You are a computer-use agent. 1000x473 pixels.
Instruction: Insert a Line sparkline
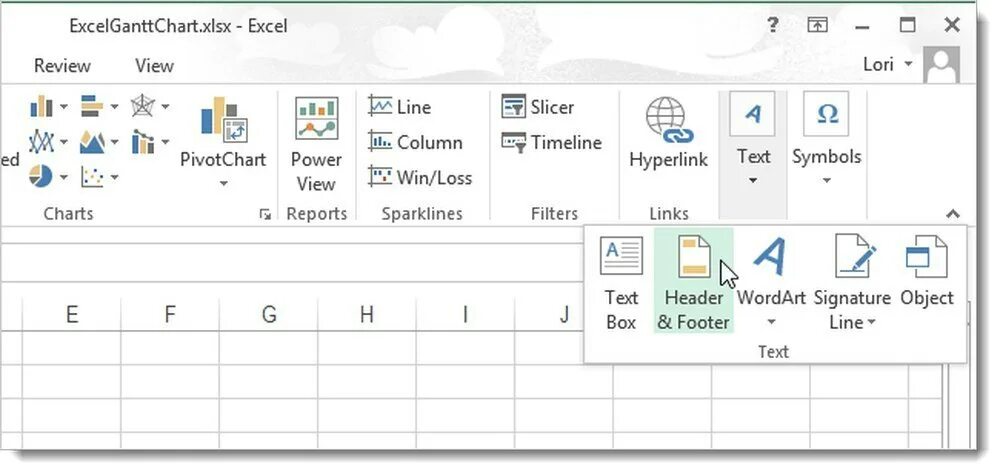pyautogui.click(x=400, y=107)
